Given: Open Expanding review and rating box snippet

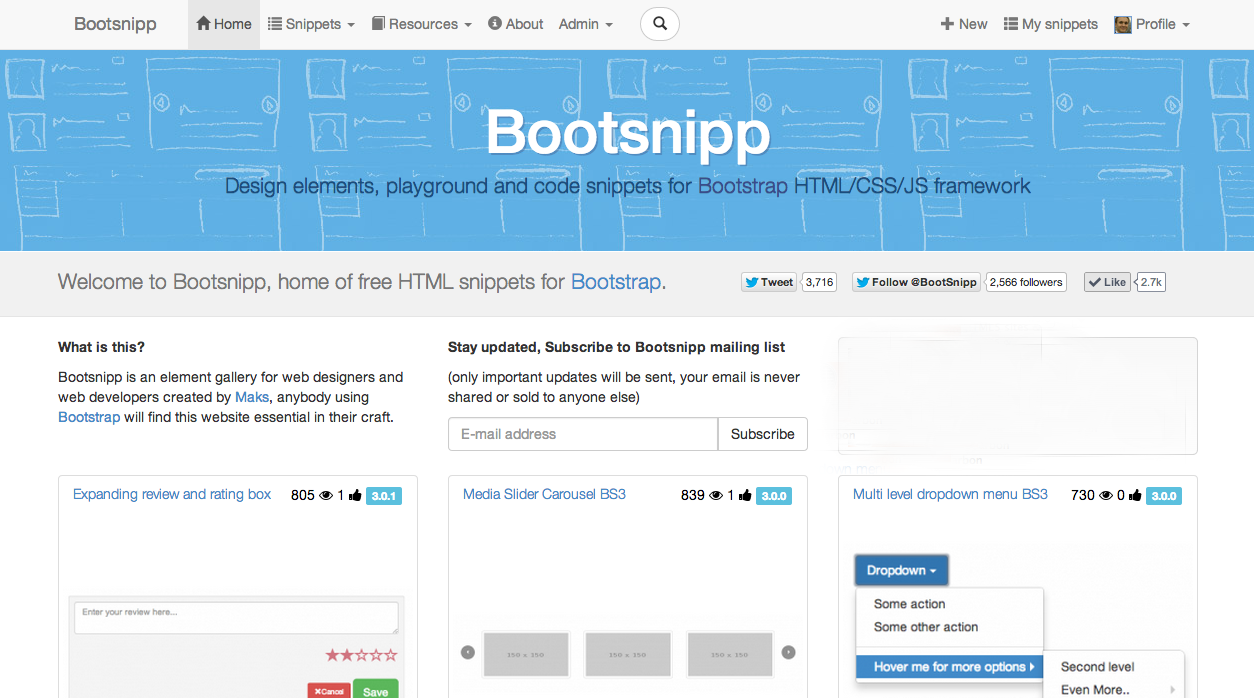Looking at the screenshot, I should point(172,494).
